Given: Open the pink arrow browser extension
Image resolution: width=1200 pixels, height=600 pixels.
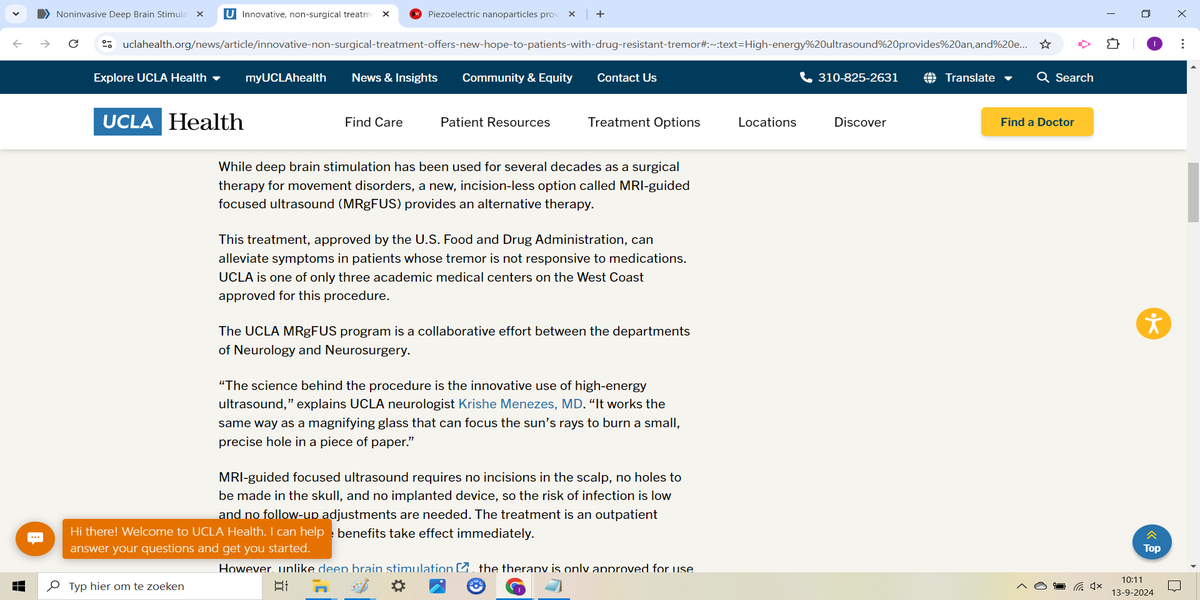Looking at the screenshot, I should [1084, 44].
